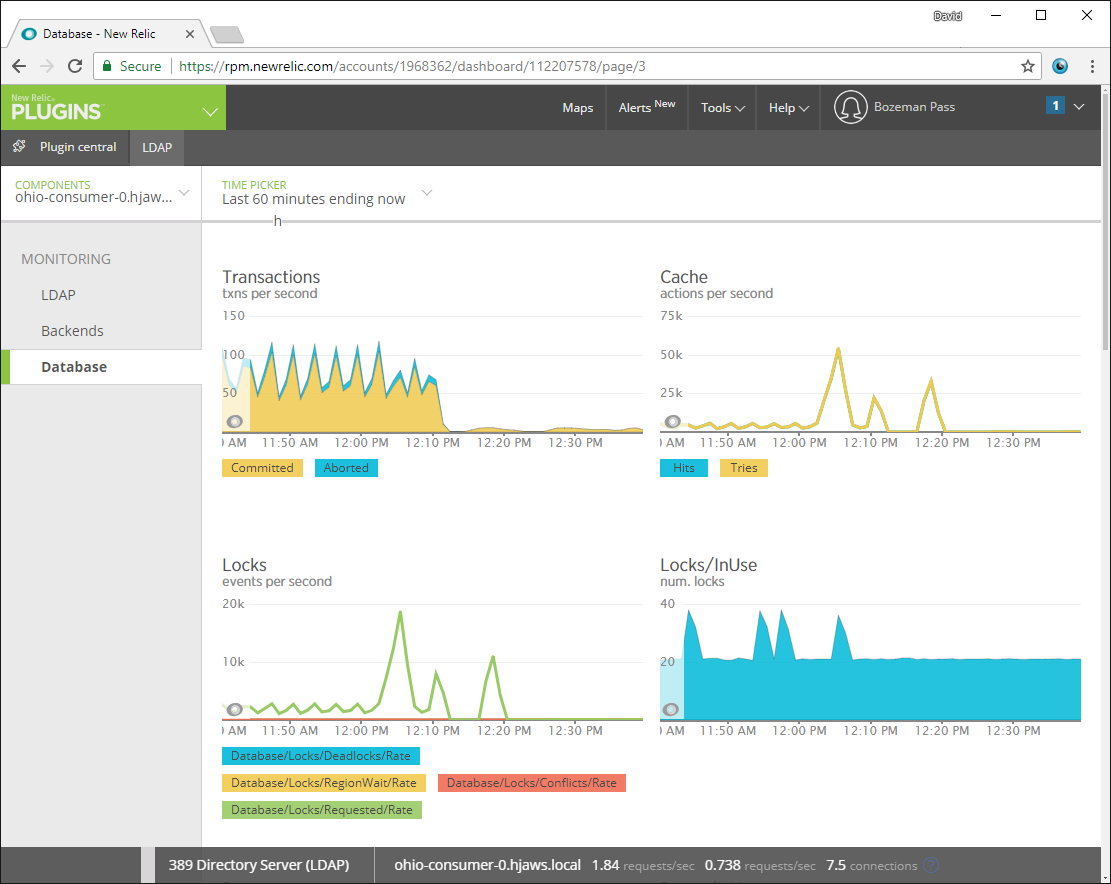The height and width of the screenshot is (884, 1111).
Task: Click the Cache chart event marker
Action: [672, 421]
